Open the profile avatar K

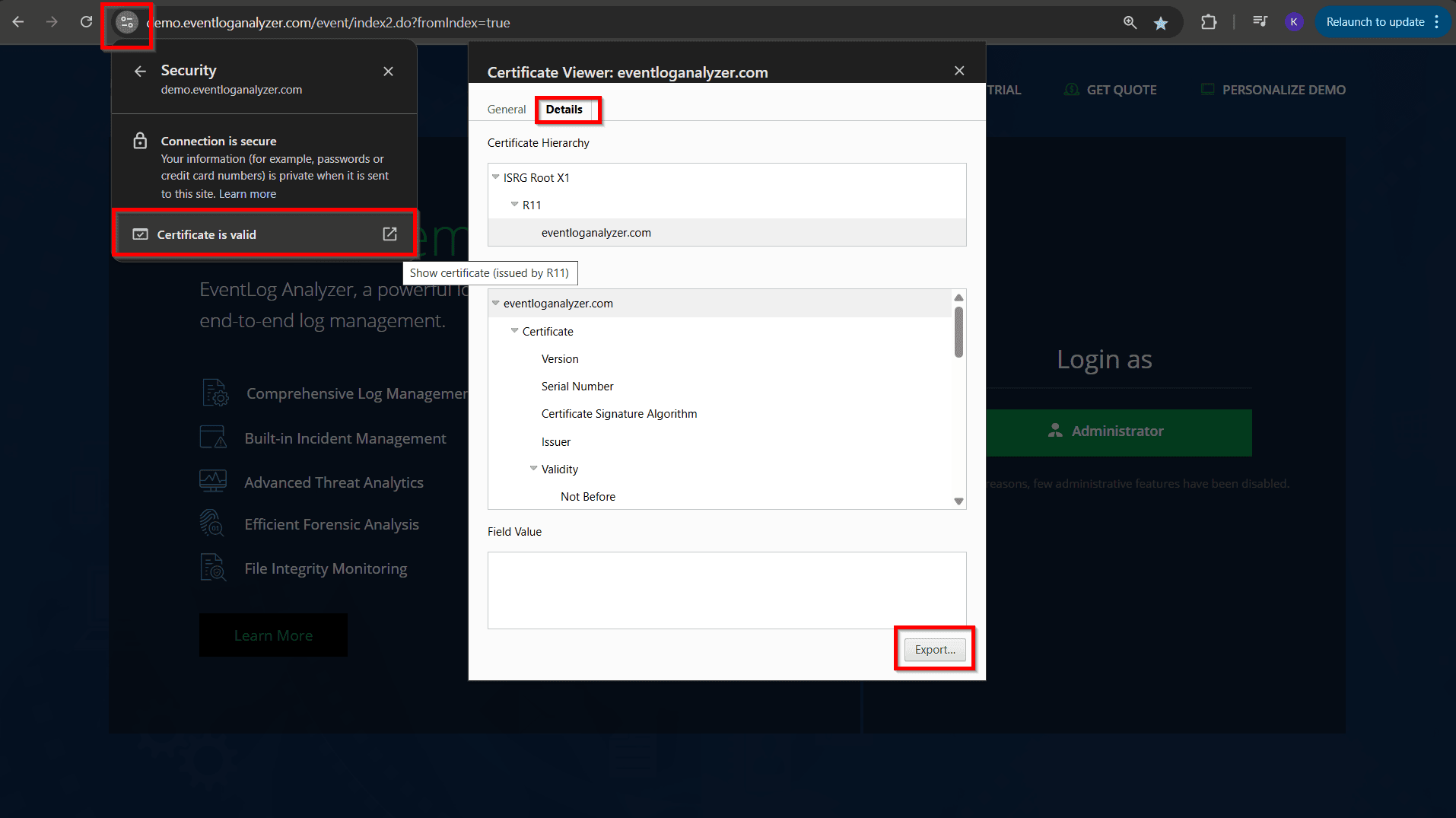1294,22
